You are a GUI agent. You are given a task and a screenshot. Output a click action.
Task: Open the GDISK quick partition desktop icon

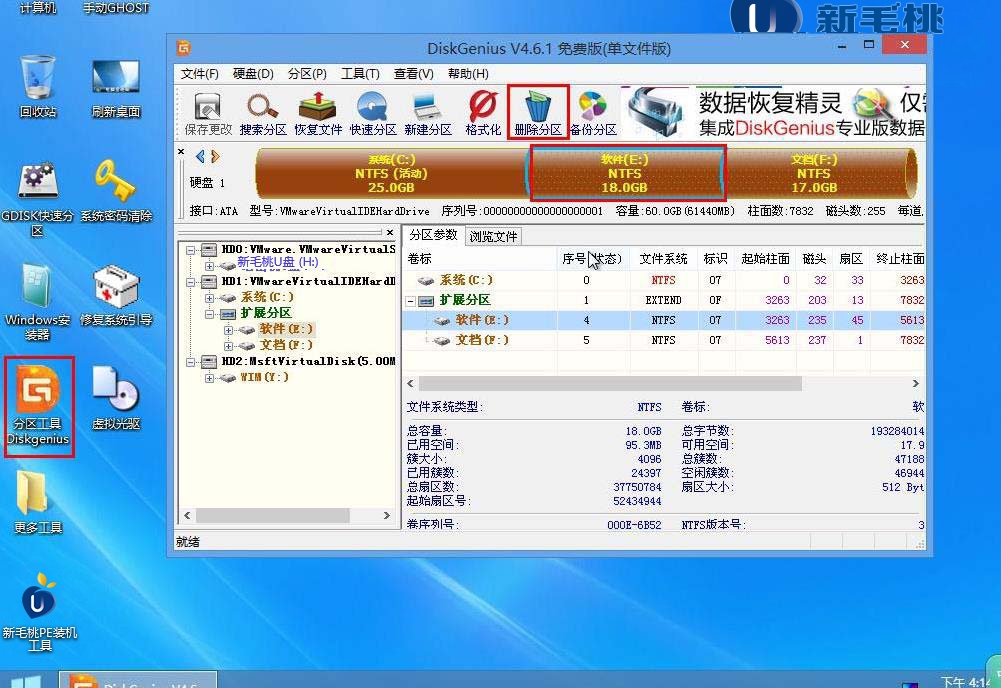pos(38,199)
